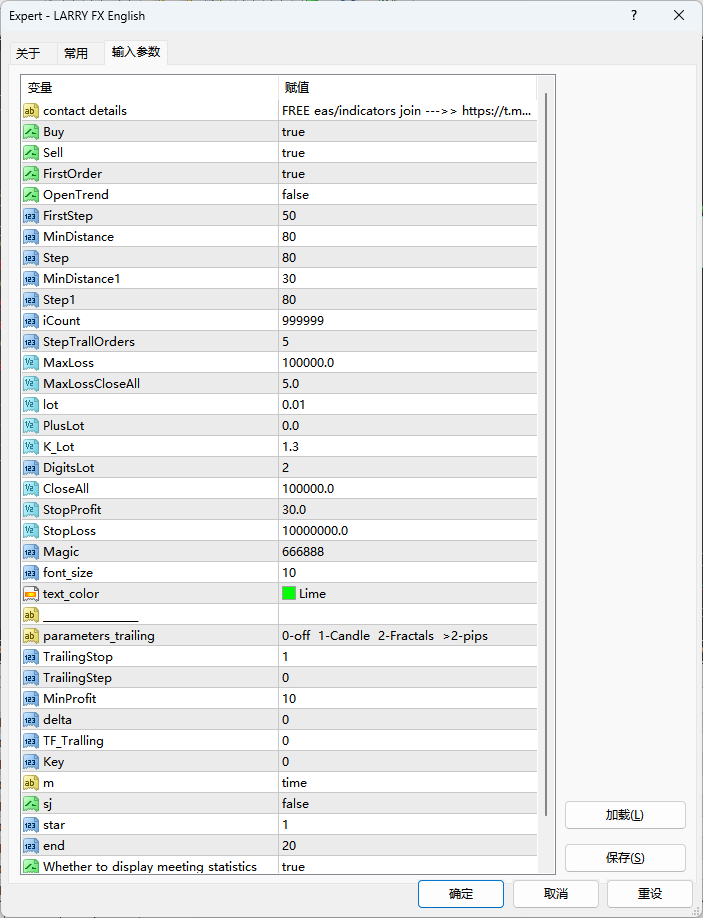
Task: Click the string icon next to parameters_trailing
Action: pyautogui.click(x=31, y=636)
